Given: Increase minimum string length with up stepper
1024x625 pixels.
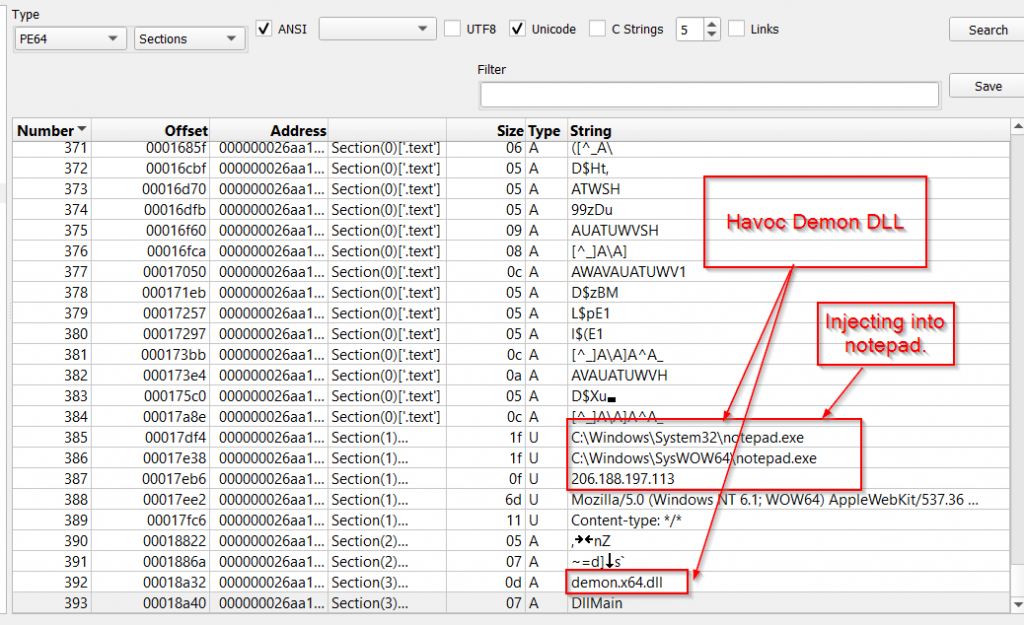Looking at the screenshot, I should click(711, 24).
